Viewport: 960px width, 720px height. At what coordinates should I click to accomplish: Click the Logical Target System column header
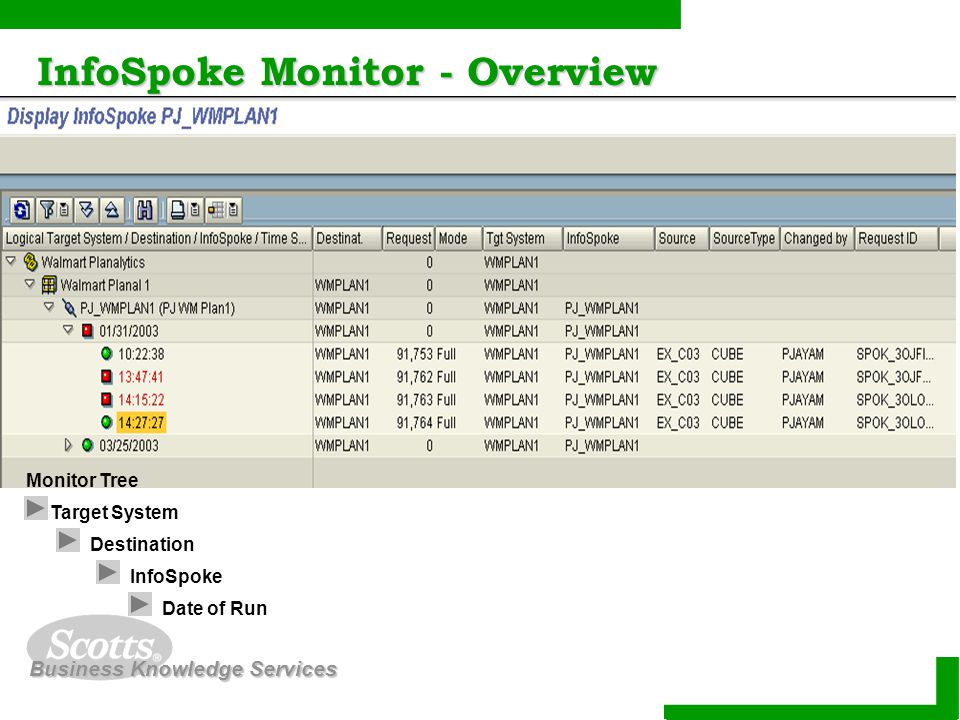[x=157, y=239]
